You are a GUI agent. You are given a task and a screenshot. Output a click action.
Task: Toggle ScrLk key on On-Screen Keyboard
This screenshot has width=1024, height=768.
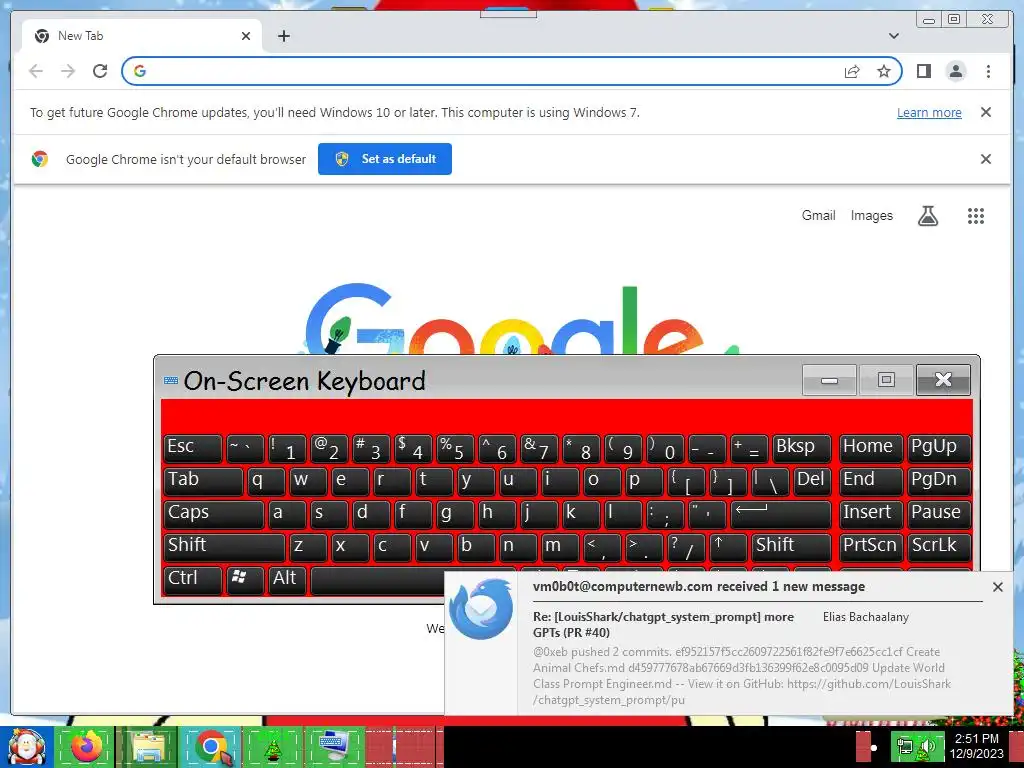pos(939,547)
